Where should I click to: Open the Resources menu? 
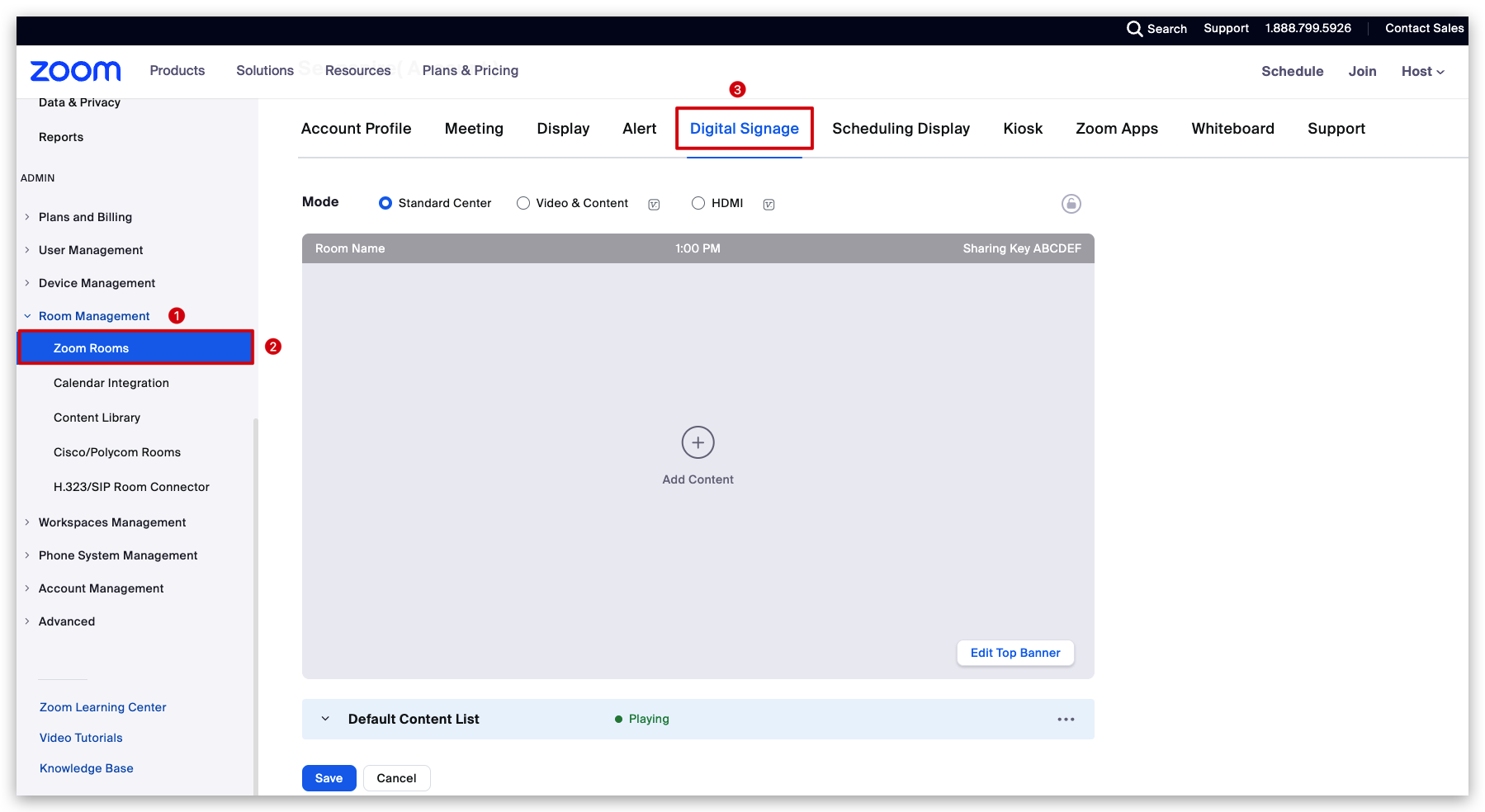coord(357,71)
